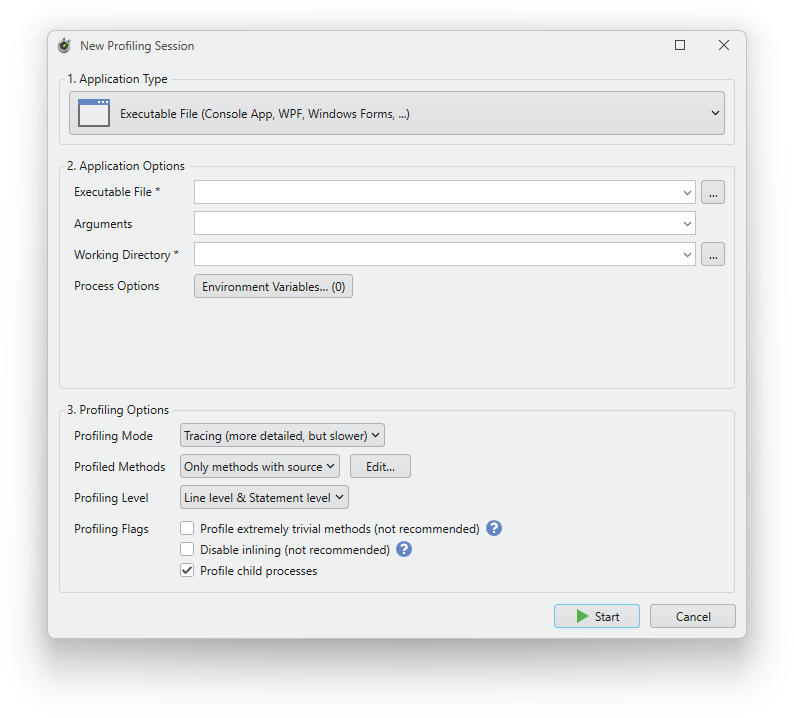Click the Cancel button

coord(692,616)
